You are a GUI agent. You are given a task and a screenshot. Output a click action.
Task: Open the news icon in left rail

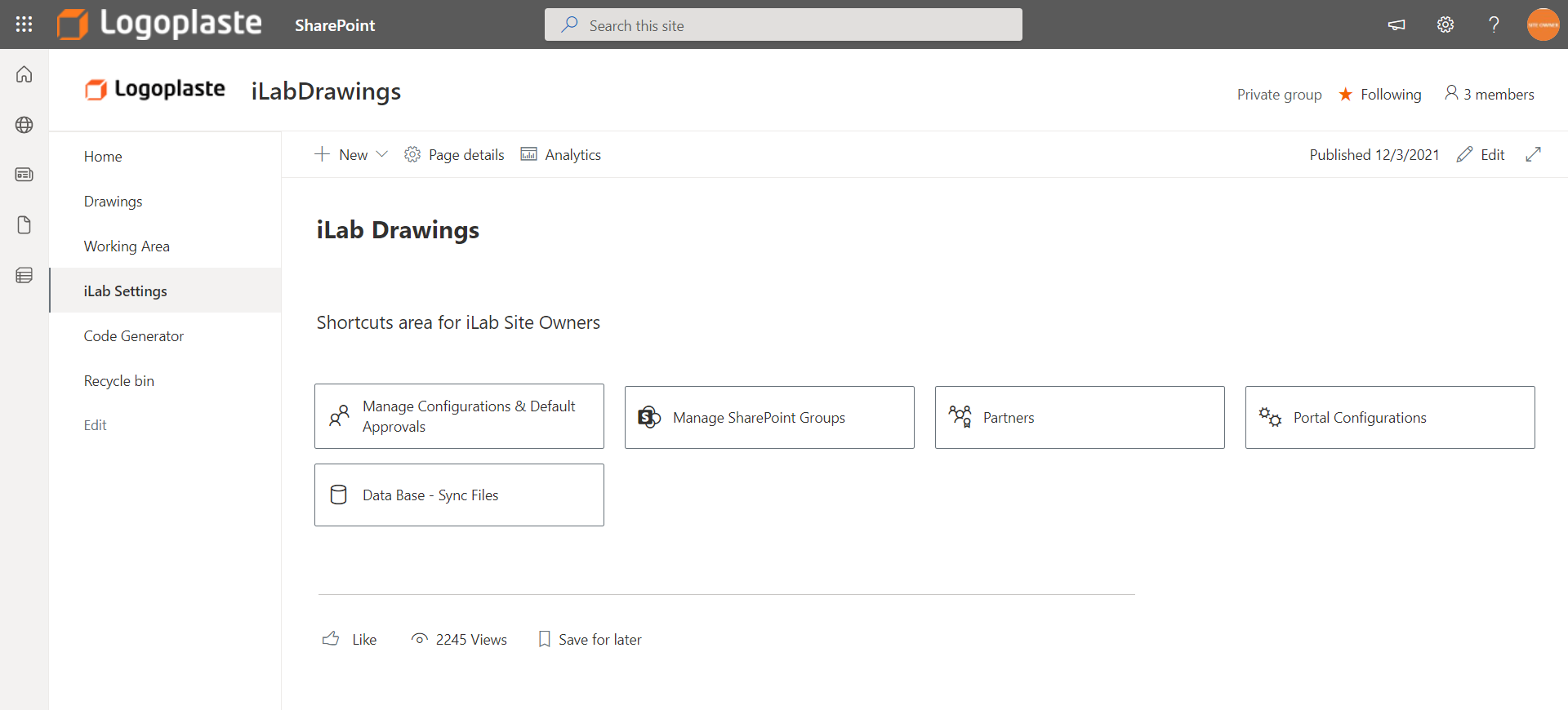24,175
